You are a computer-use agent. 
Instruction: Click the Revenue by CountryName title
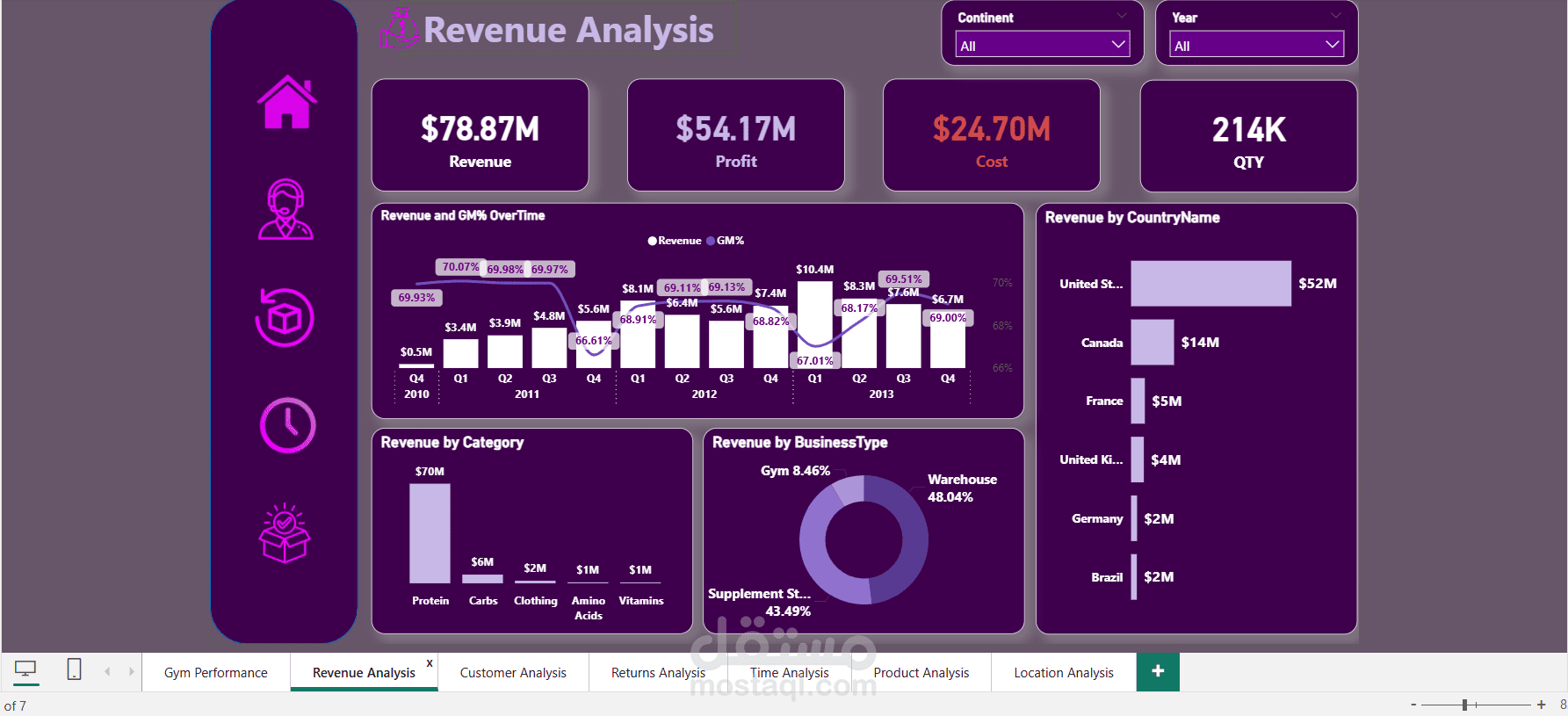click(1132, 217)
